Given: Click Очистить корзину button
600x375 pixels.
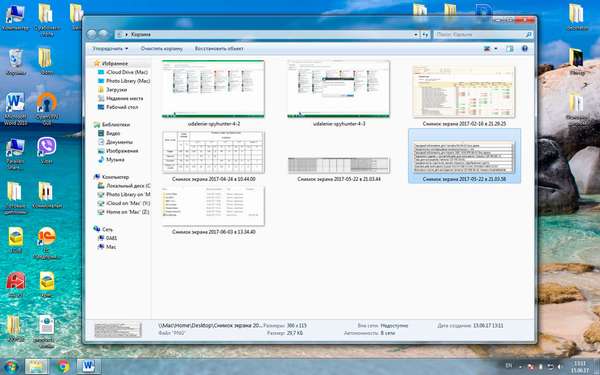Looking at the screenshot, I should point(161,49).
